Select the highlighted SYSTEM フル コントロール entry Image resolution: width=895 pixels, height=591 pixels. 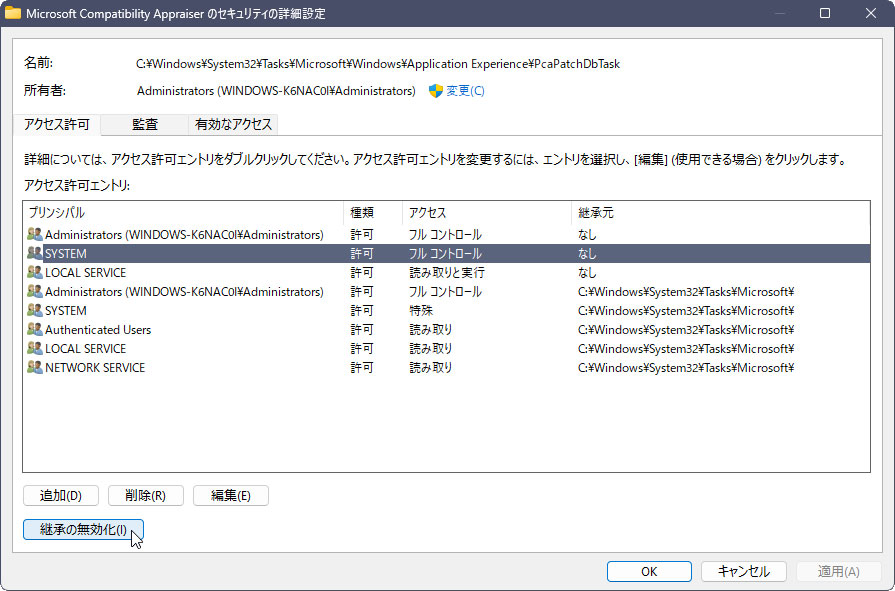[x=447, y=254]
